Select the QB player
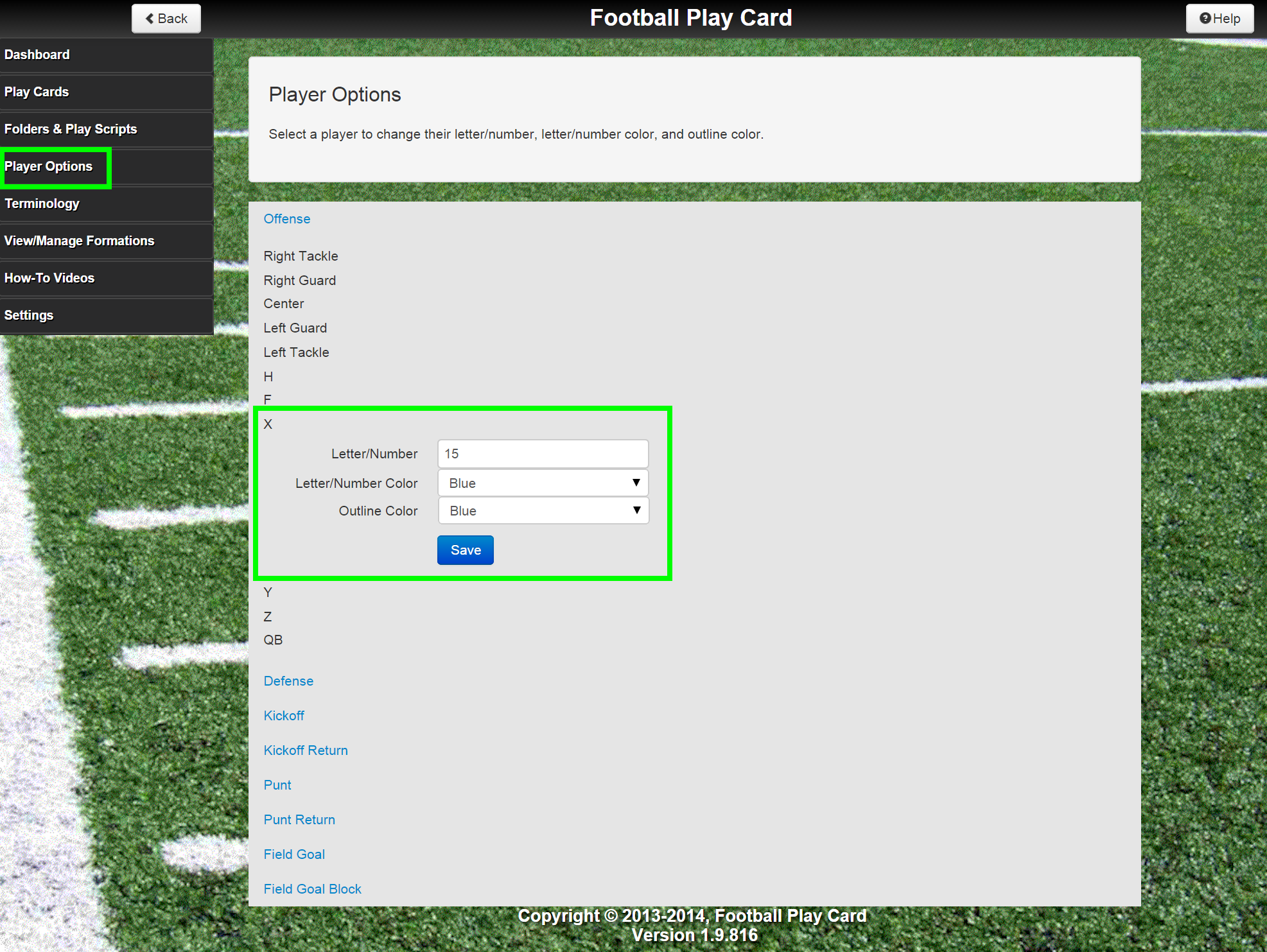Image resolution: width=1267 pixels, height=952 pixels. pos(273,640)
